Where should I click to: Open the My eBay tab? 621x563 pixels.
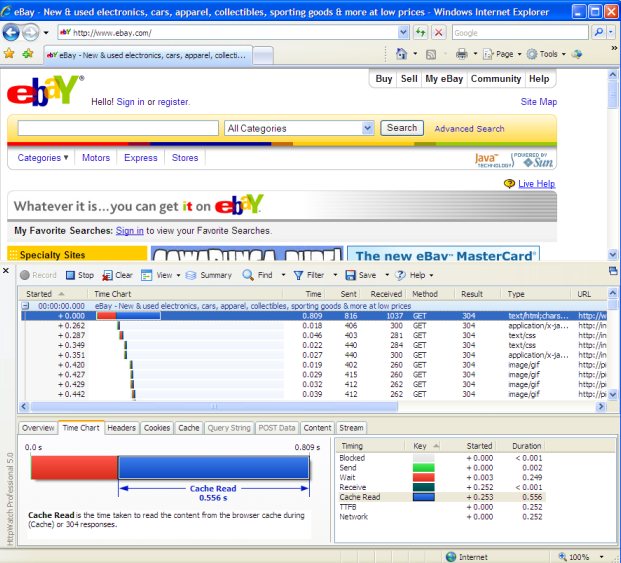[444, 79]
